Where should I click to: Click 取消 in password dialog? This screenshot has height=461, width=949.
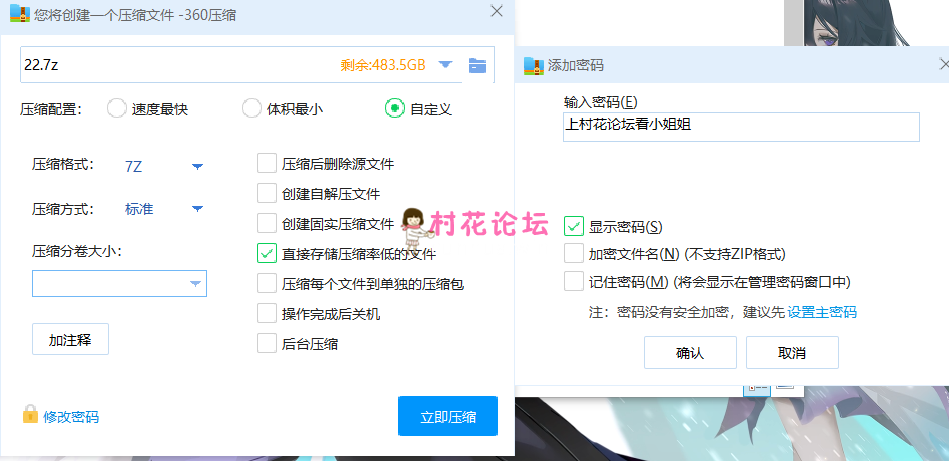click(x=792, y=353)
